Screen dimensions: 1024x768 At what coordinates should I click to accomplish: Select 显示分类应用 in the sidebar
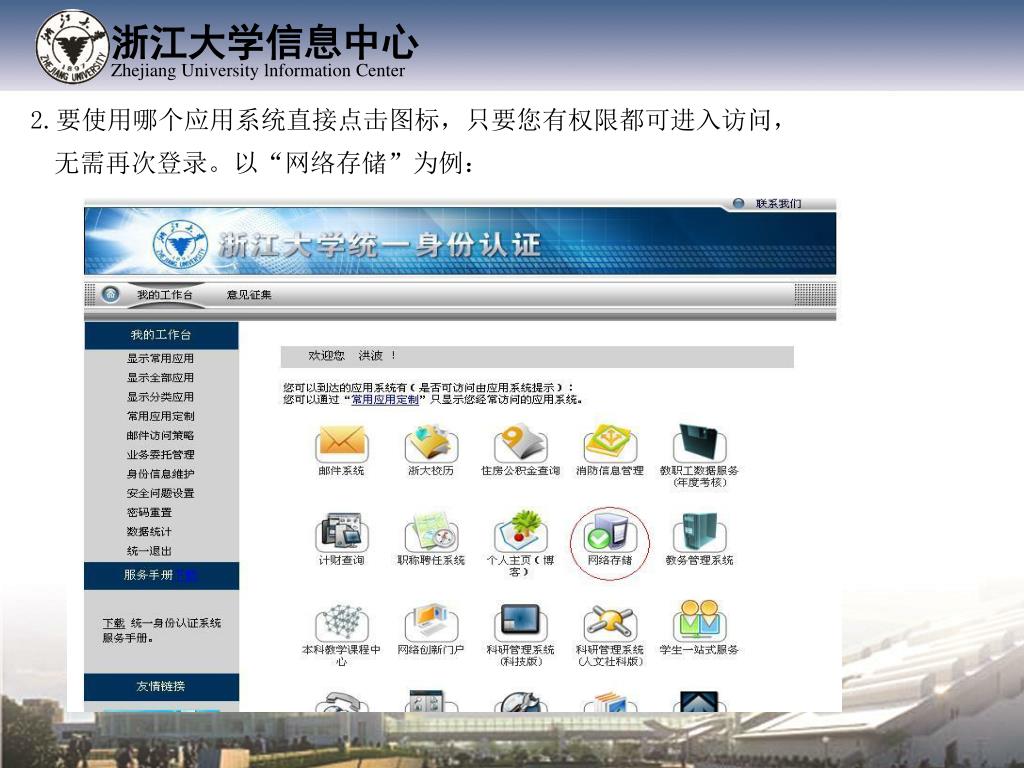(161, 396)
